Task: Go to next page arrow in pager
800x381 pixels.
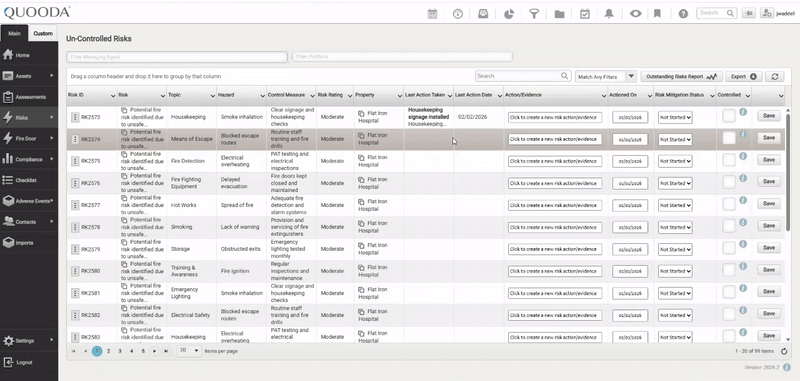Action: 154,351
